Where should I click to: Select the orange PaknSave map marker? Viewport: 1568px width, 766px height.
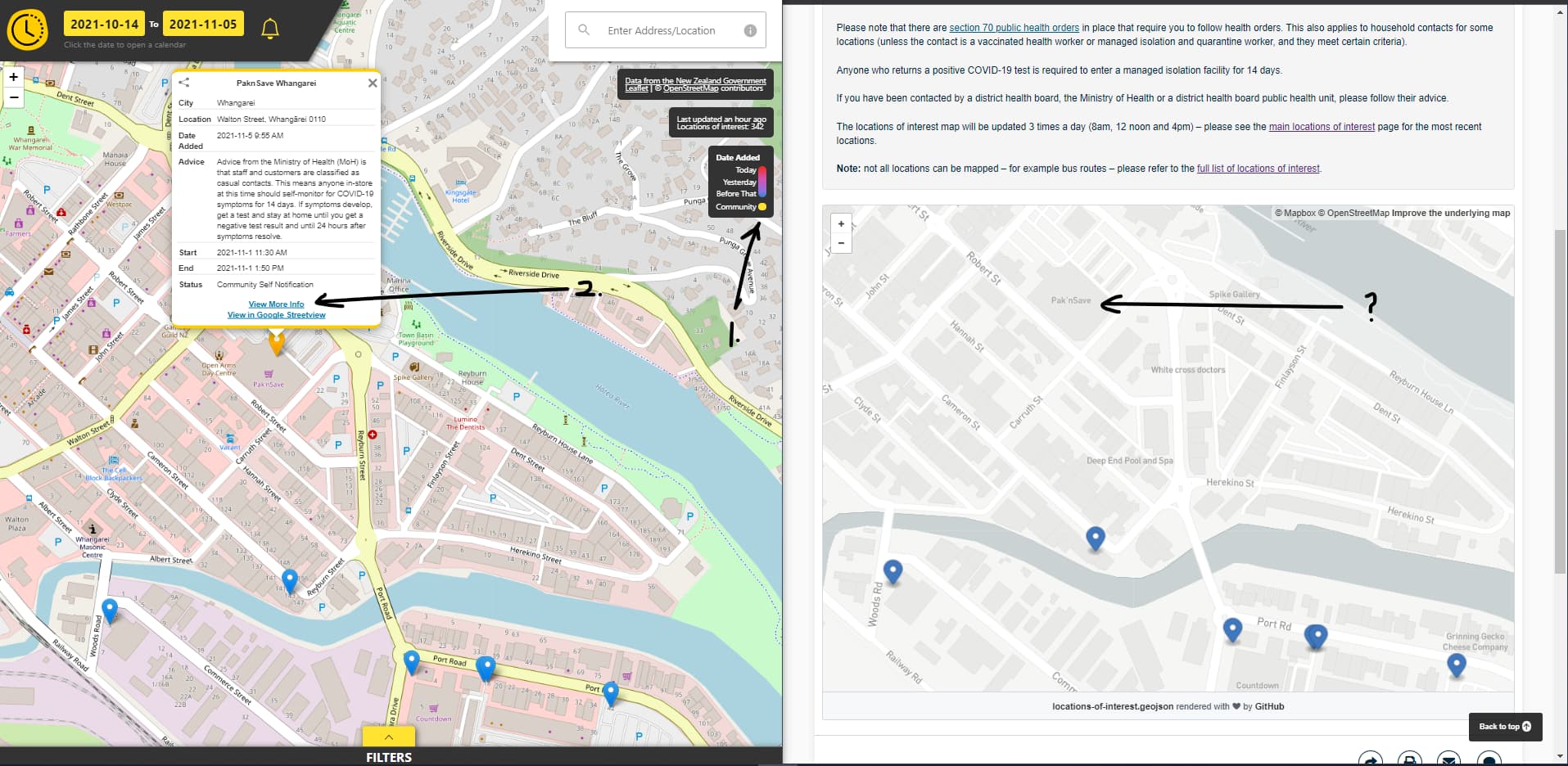pos(277,342)
